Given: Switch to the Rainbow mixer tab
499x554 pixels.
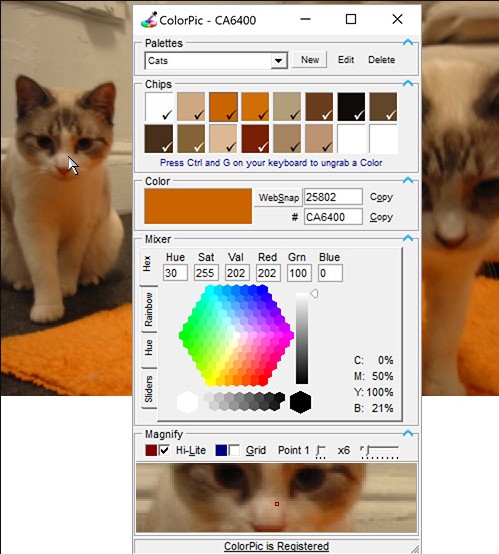Looking at the screenshot, I should (x=149, y=310).
